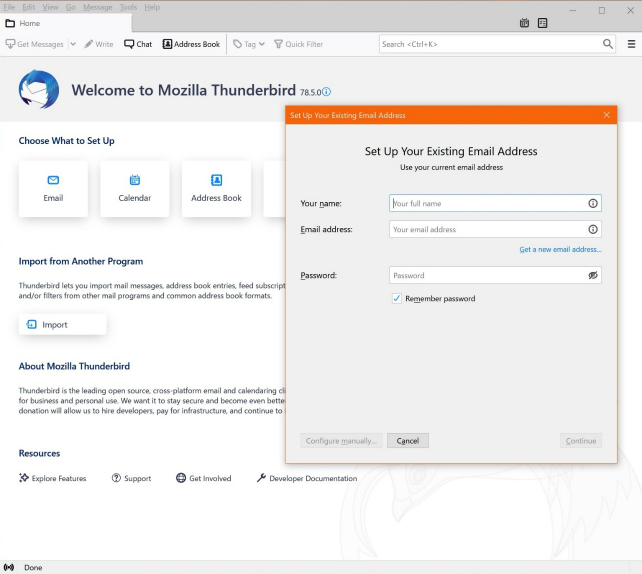Open the View menu
Screen dimensions: 642x574
pos(50,7)
